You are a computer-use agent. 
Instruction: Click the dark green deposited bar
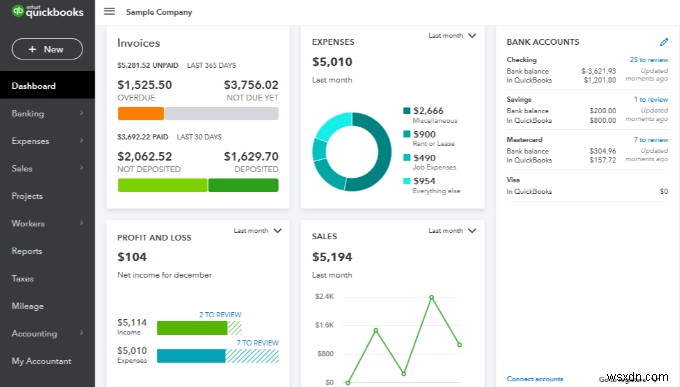(x=243, y=185)
